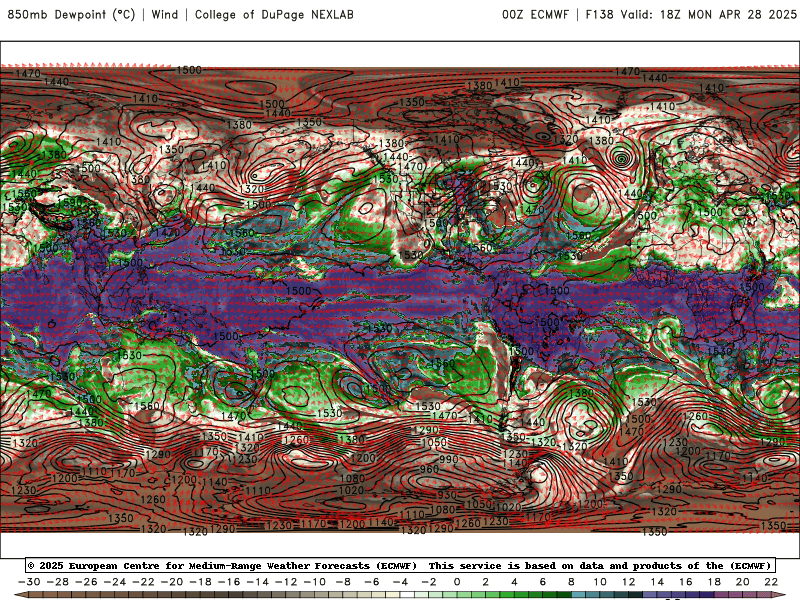Click the ECMWF copyright notice banner
Viewport: 800px width, 600px height.
click(401, 565)
